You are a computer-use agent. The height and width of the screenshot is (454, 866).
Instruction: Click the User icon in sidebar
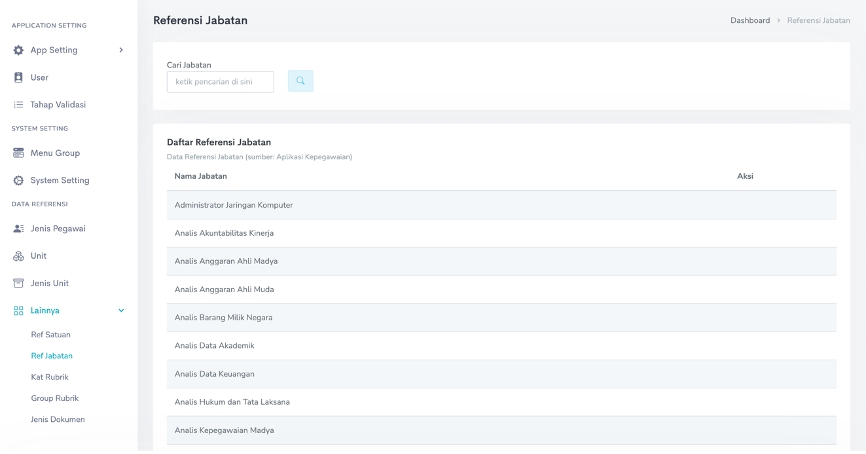17,77
